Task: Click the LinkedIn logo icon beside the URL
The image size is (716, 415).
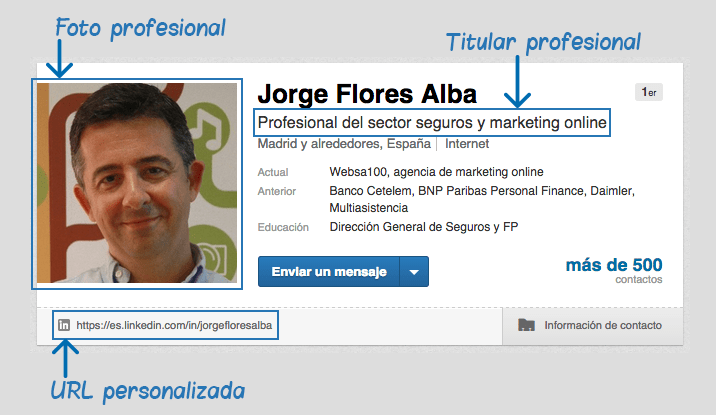Action: coord(64,325)
